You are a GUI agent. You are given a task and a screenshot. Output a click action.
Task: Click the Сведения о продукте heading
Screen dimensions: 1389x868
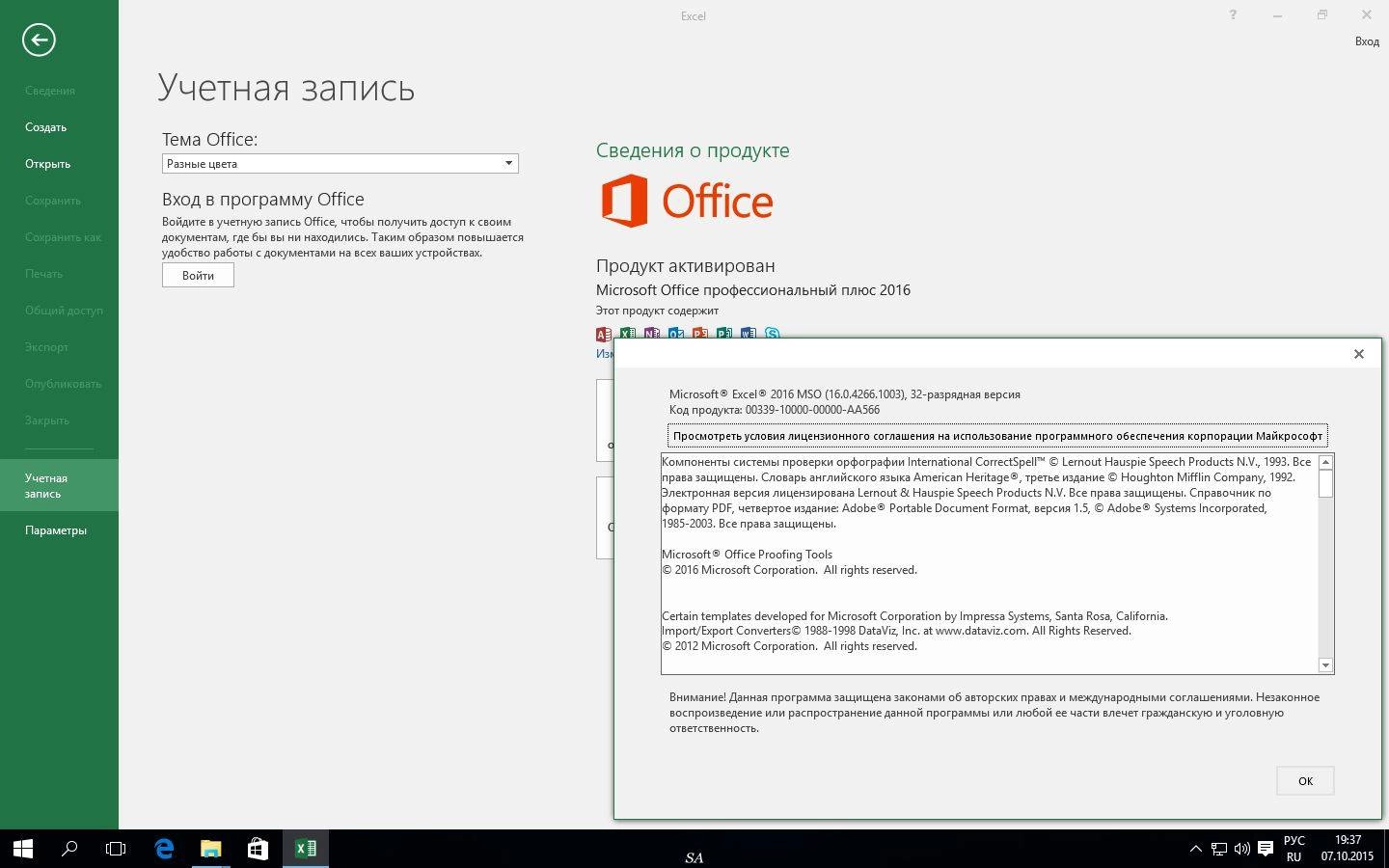point(693,150)
